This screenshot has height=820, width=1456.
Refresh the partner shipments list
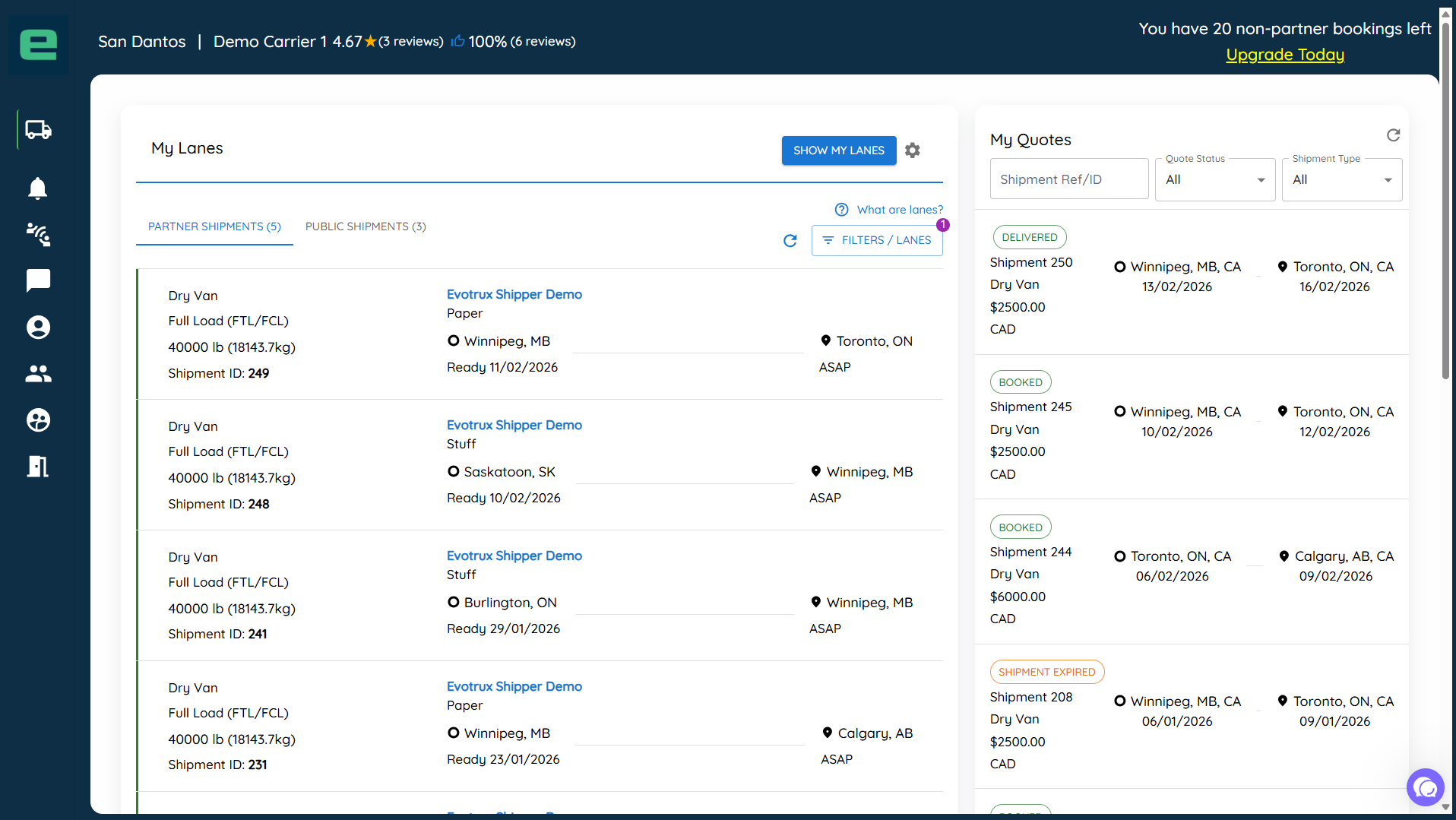pos(790,241)
